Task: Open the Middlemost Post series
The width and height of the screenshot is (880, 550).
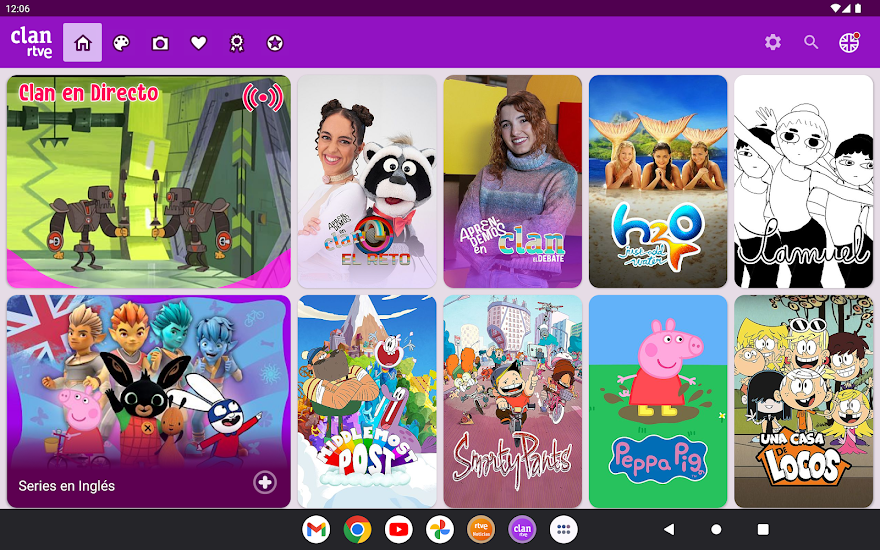Action: coord(367,401)
